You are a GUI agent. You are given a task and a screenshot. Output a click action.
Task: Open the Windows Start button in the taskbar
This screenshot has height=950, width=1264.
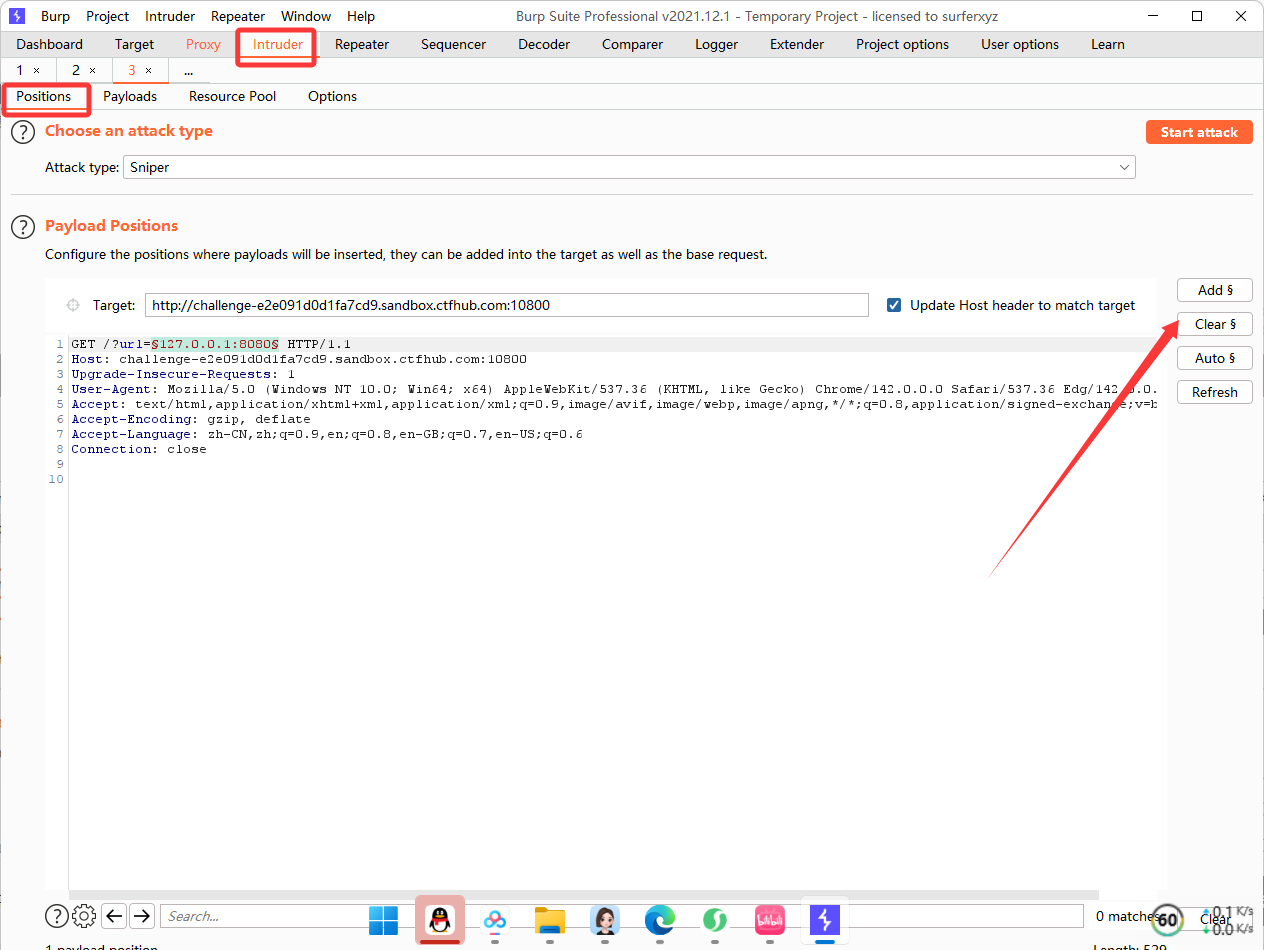pos(383,920)
